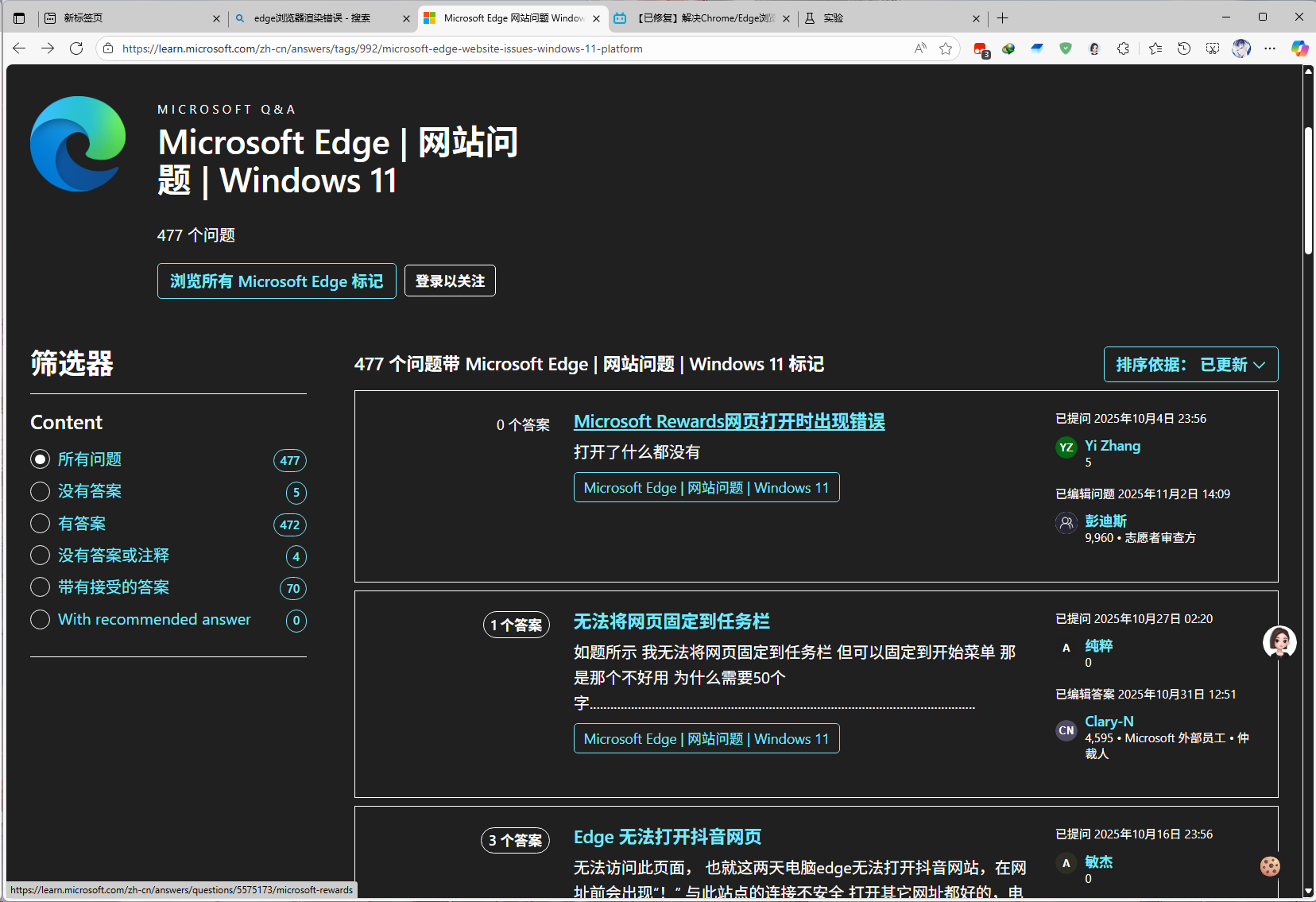This screenshot has width=1316, height=902.
Task: Open question Edge 无法打开抖音网页
Action: pos(668,837)
